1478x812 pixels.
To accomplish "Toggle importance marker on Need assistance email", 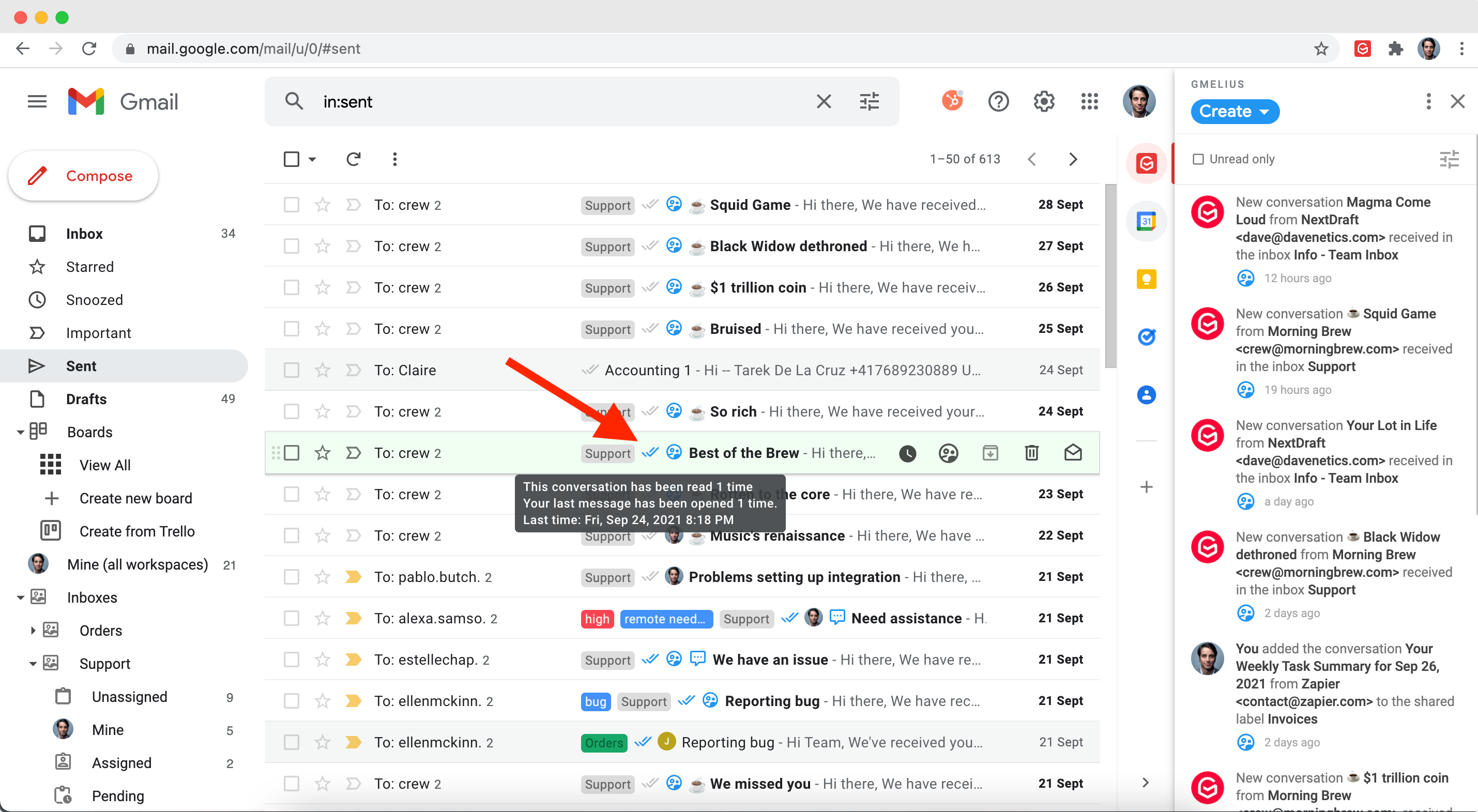I will 354,618.
